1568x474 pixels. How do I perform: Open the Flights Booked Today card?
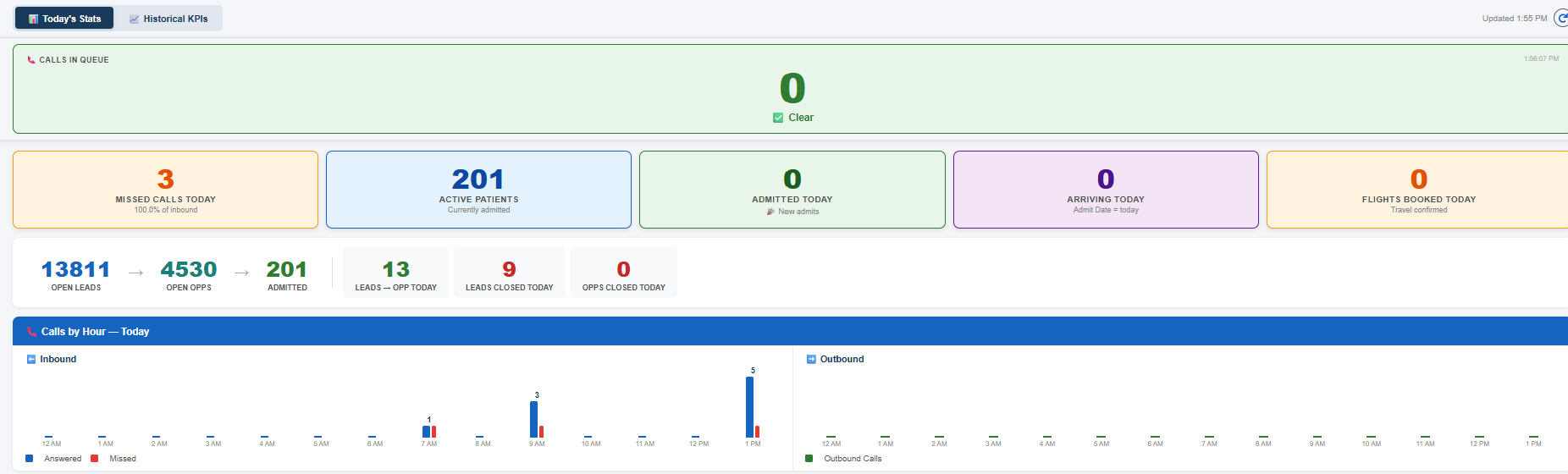(1418, 190)
